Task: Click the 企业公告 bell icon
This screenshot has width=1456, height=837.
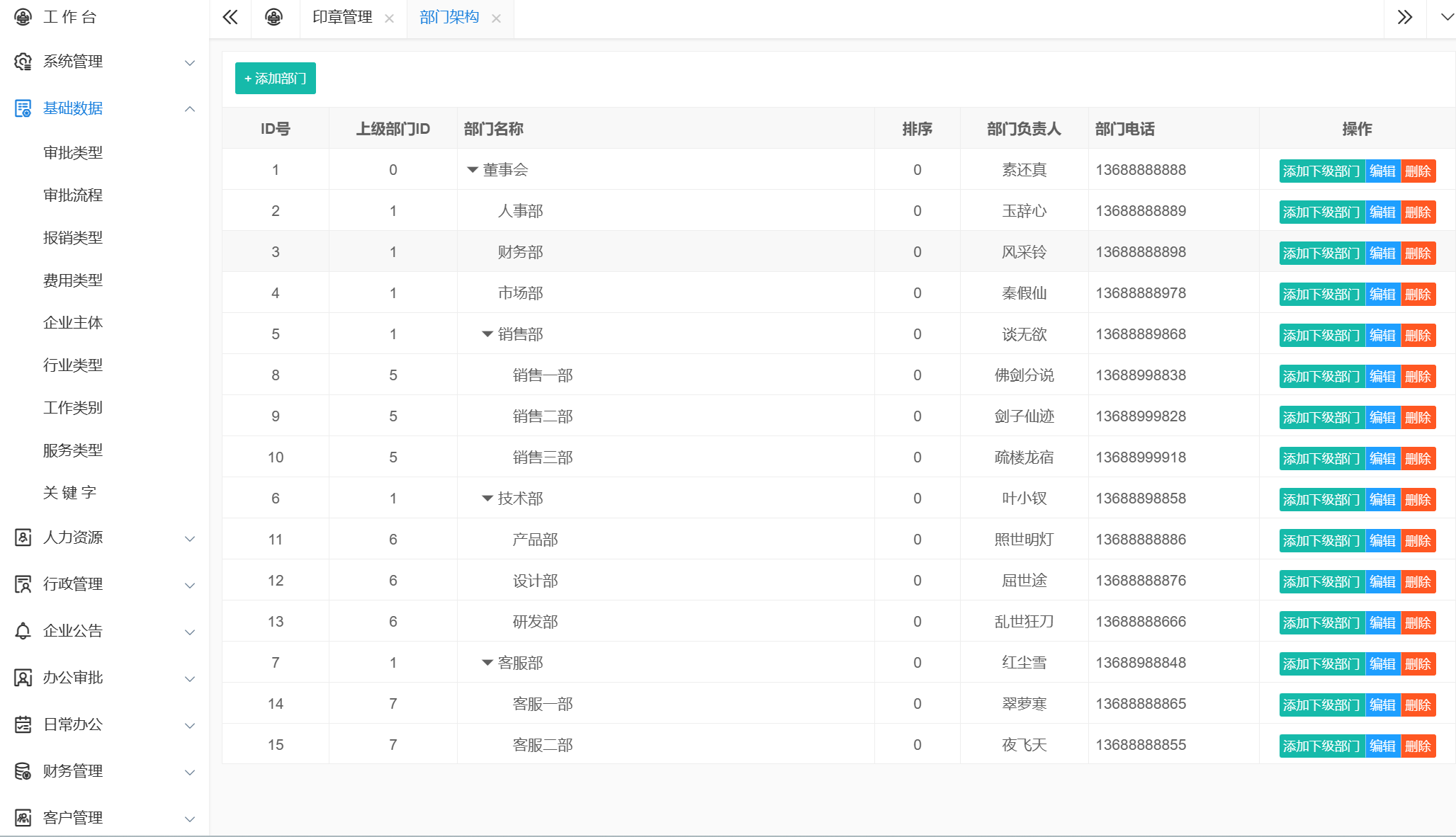Action: 23,631
